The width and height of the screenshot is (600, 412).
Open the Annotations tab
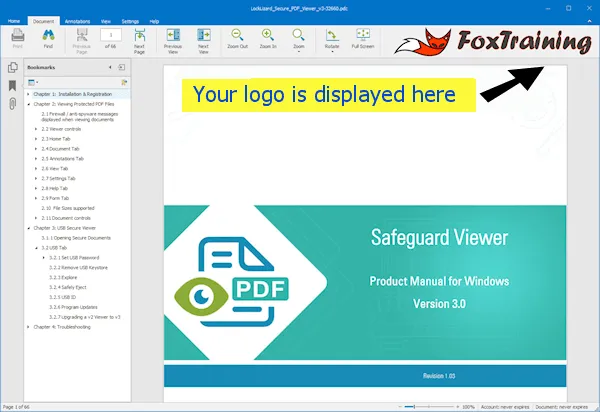pyautogui.click(x=77, y=21)
